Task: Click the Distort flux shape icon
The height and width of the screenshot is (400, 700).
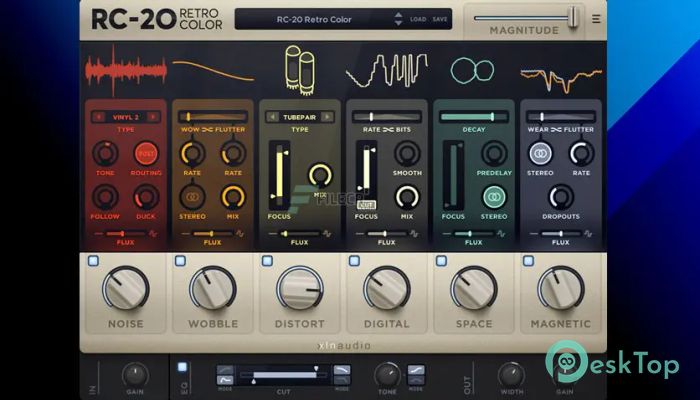Action: tap(327, 233)
